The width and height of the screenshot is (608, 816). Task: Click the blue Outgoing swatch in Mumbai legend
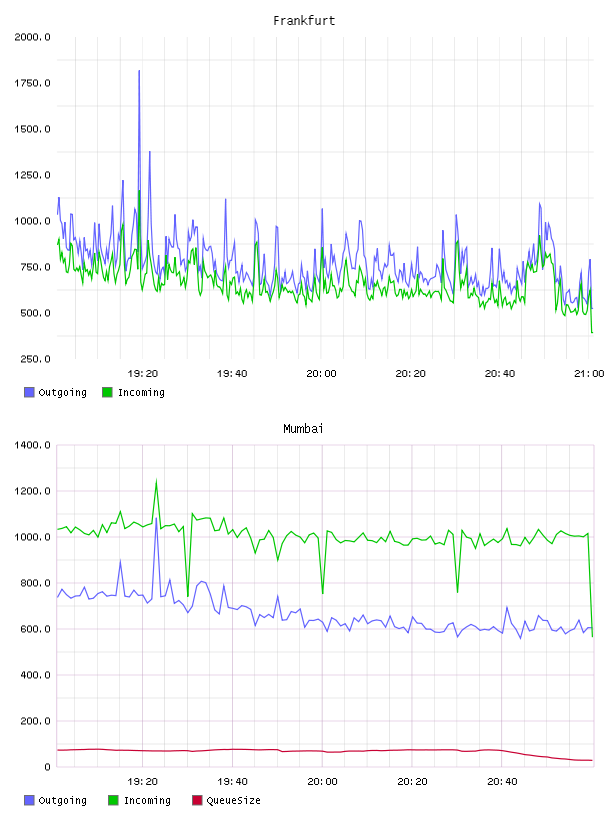click(29, 800)
